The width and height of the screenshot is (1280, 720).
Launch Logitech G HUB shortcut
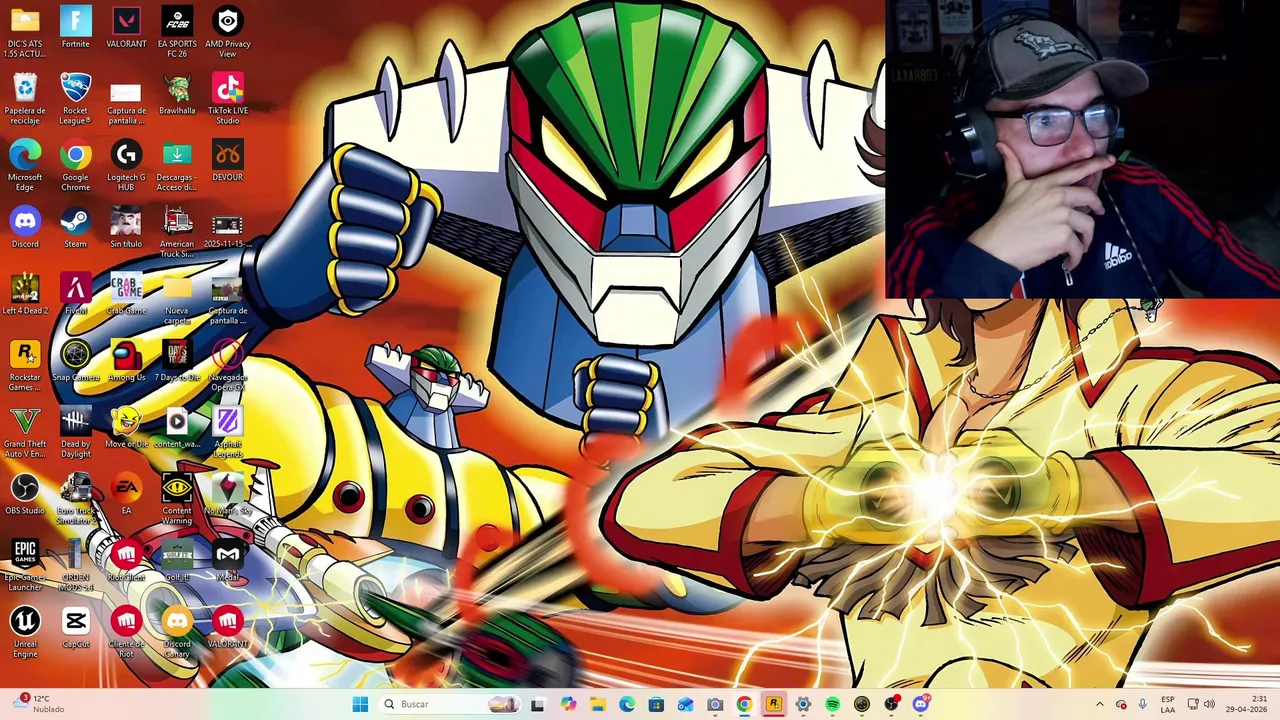click(x=126, y=166)
